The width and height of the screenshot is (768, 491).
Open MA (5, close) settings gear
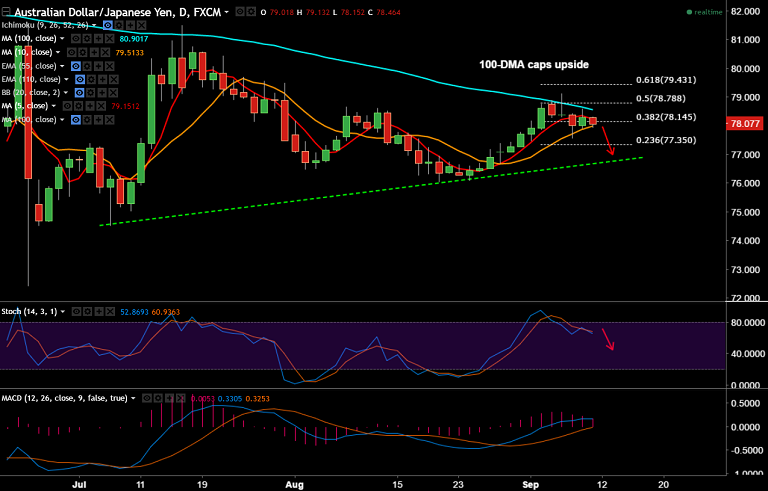pyautogui.click(x=78, y=106)
